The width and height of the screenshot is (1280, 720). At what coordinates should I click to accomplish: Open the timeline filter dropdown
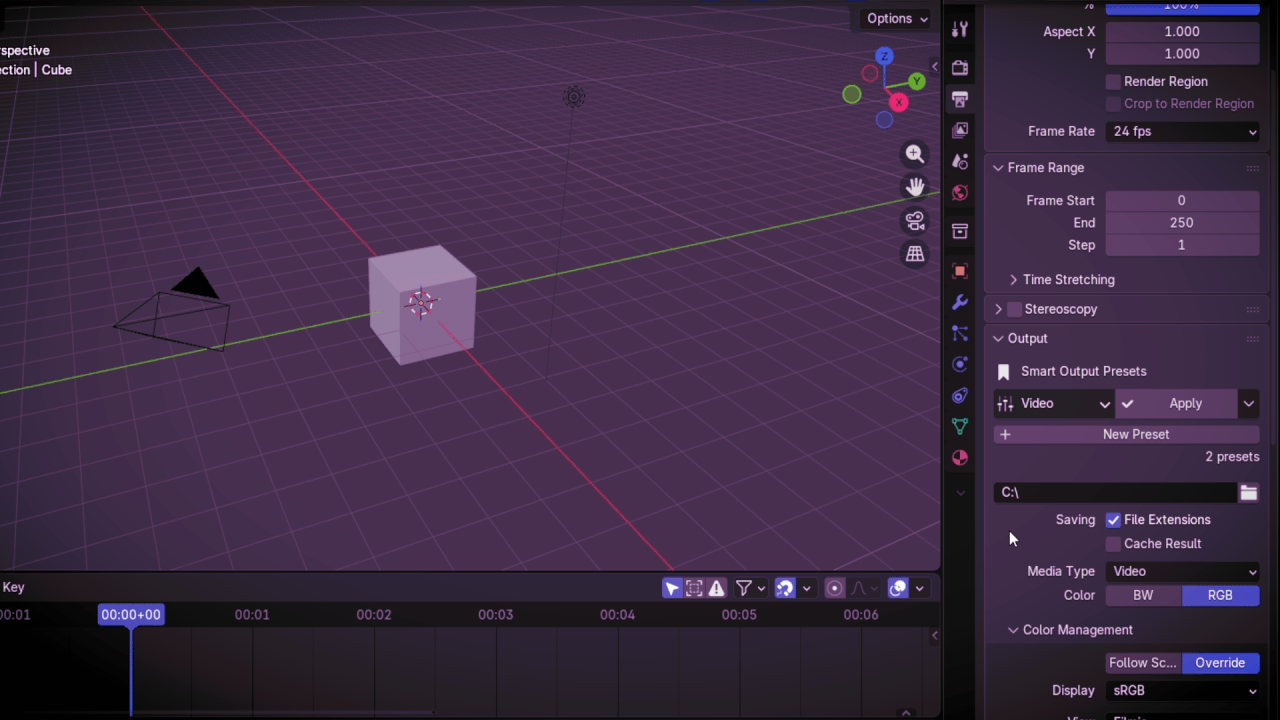[x=751, y=588]
